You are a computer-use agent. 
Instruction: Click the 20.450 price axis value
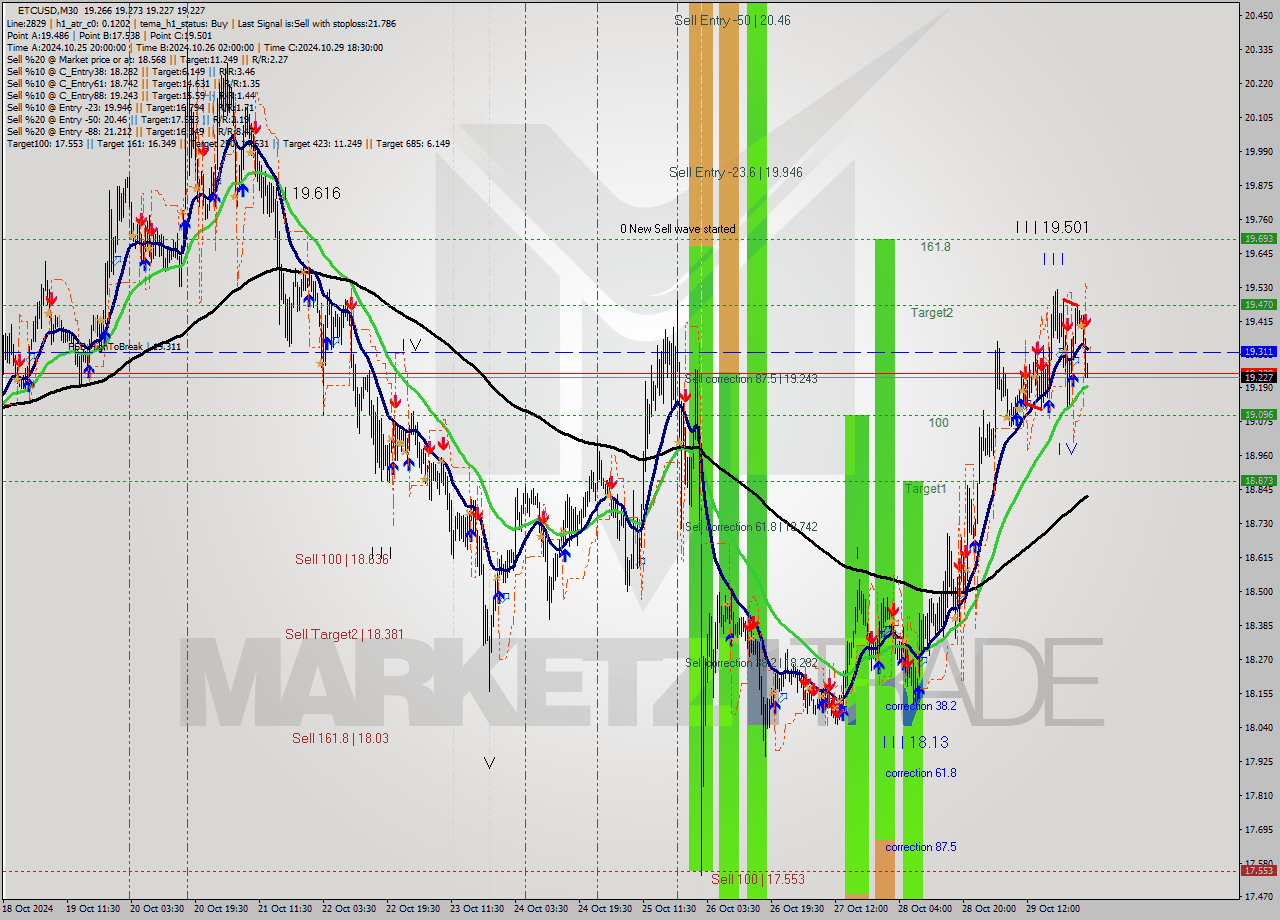1258,15
